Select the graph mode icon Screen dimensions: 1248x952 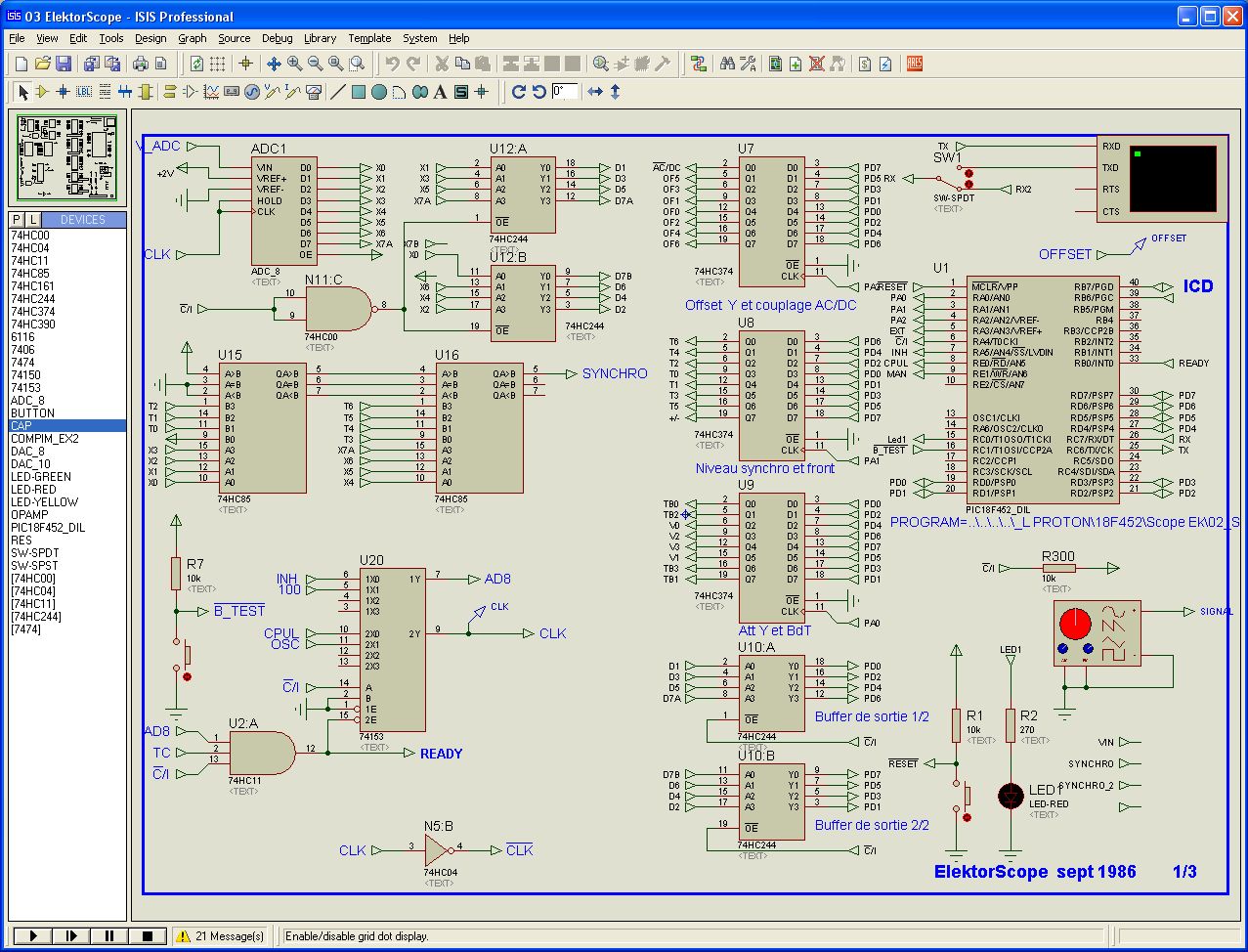211,92
